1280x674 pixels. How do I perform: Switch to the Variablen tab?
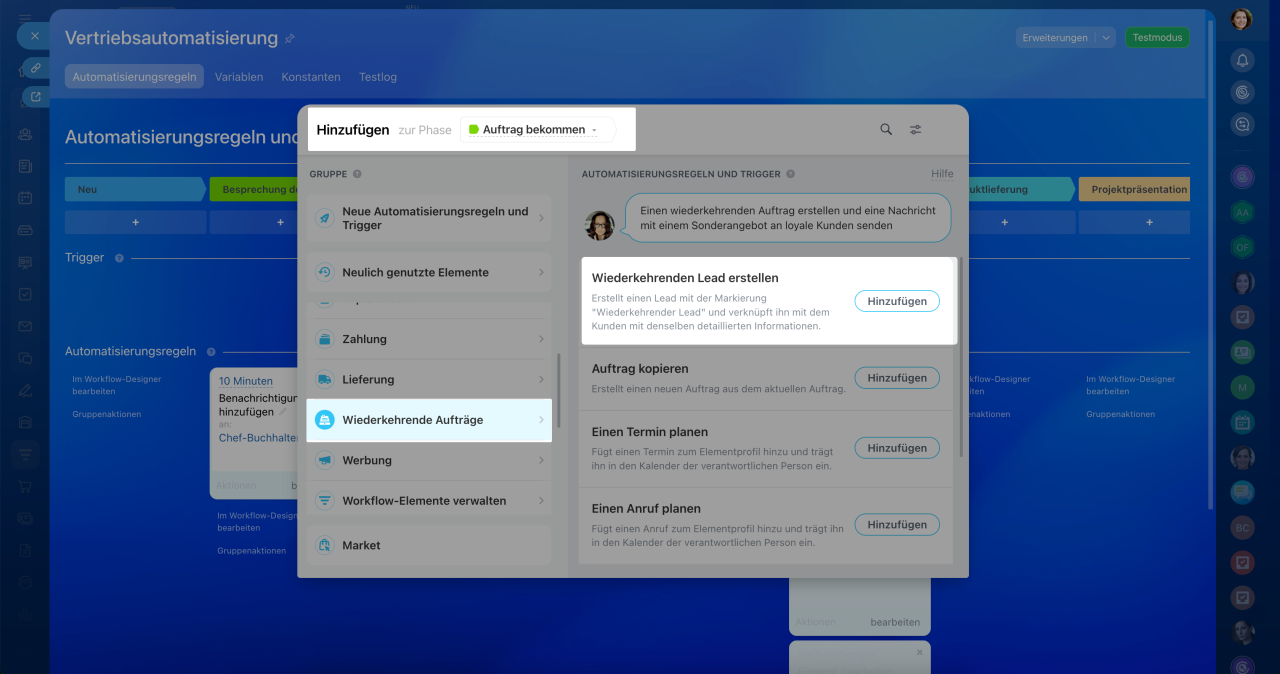click(x=239, y=77)
